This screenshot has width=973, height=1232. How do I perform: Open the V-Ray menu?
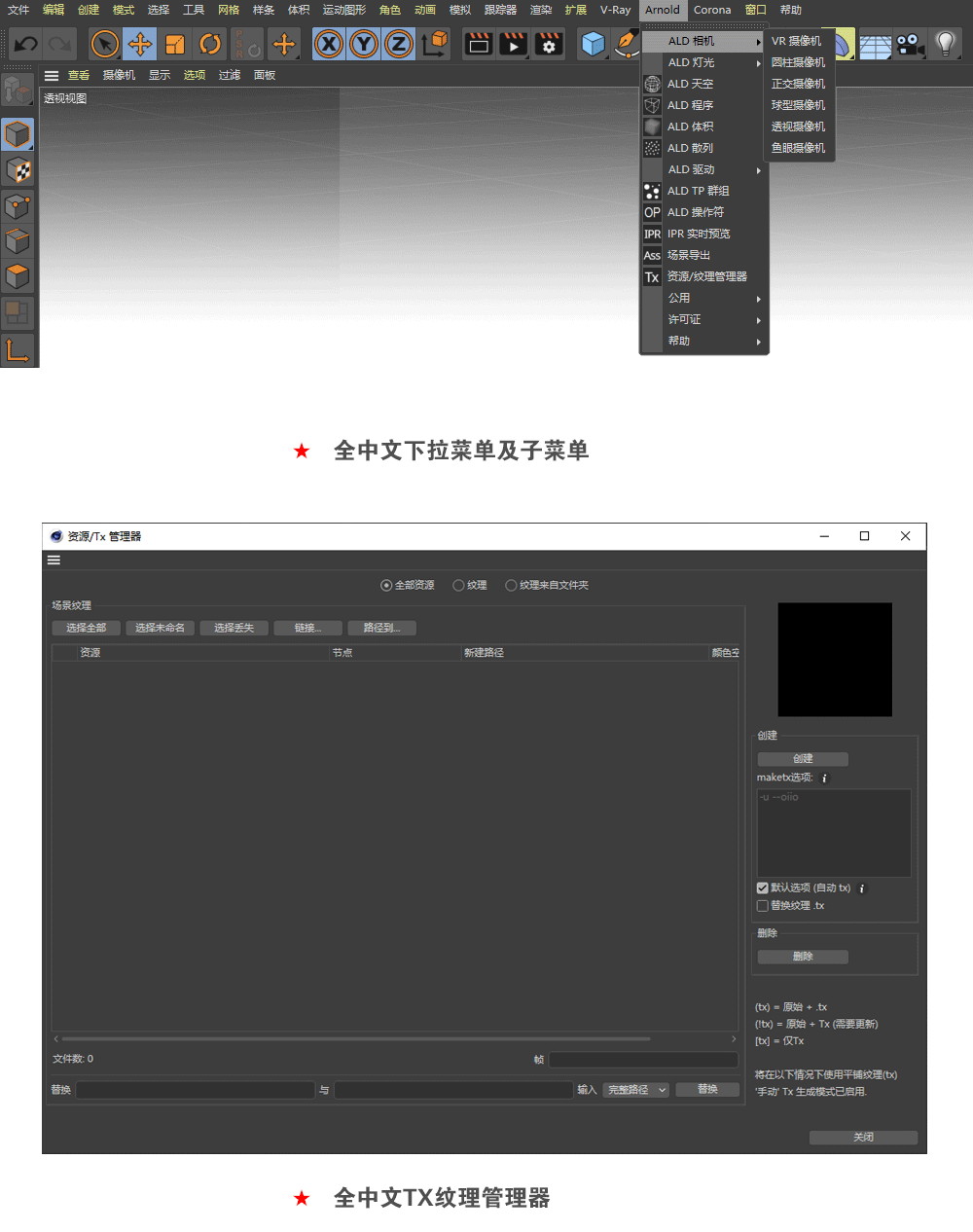tap(615, 10)
